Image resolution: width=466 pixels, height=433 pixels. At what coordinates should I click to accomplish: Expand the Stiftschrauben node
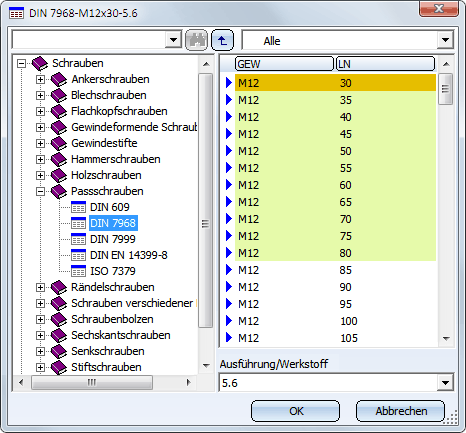pyautogui.click(x=40, y=367)
